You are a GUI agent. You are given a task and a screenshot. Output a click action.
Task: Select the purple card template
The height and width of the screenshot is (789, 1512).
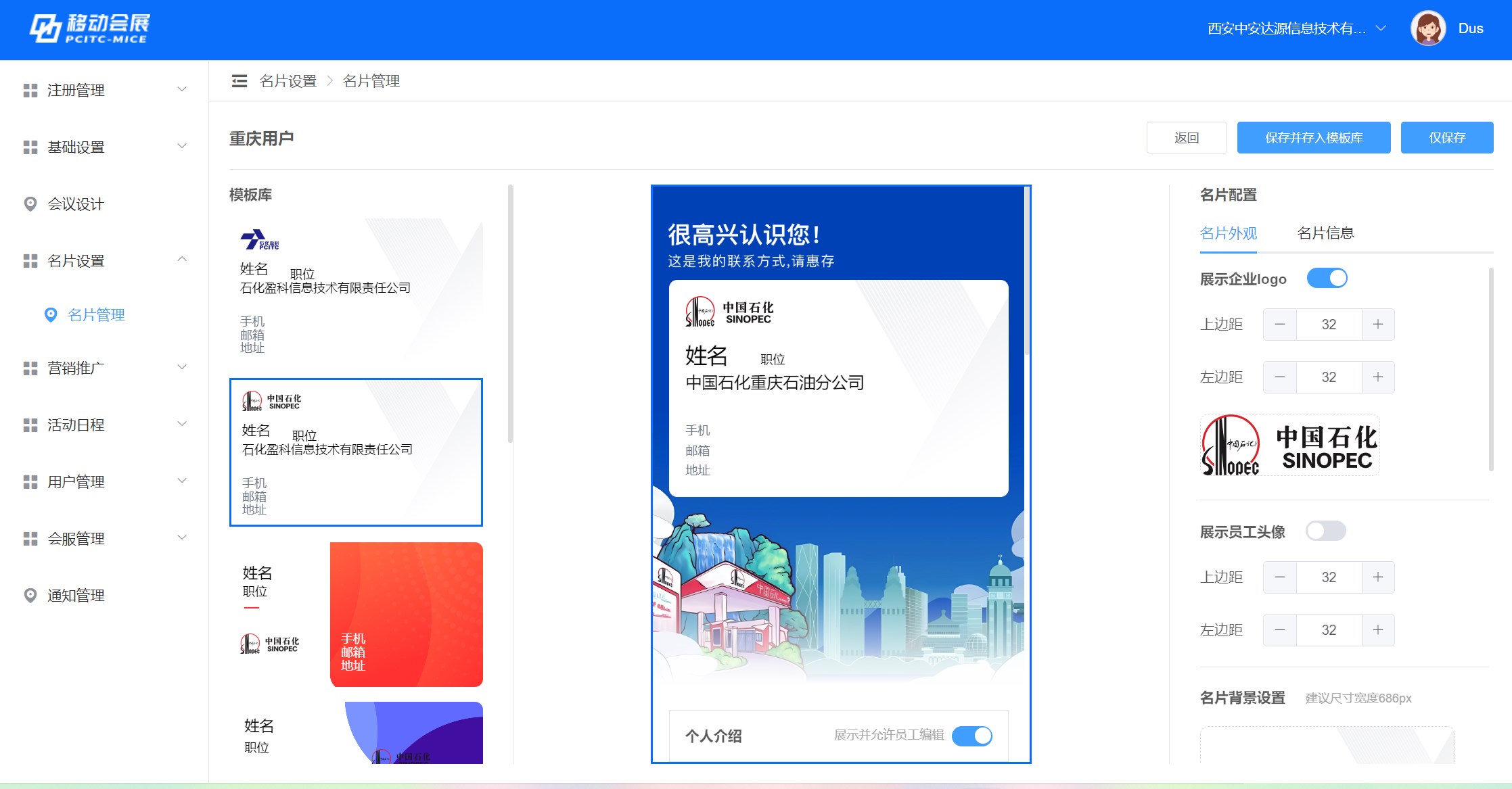pos(356,733)
